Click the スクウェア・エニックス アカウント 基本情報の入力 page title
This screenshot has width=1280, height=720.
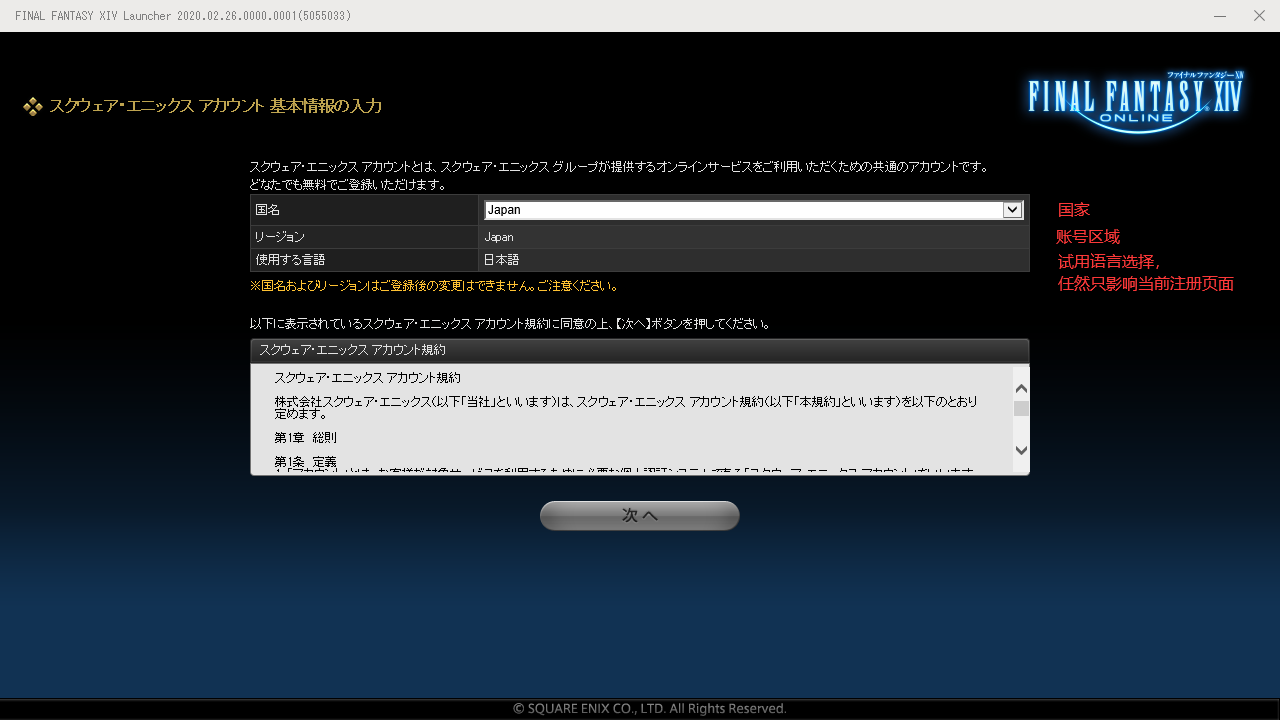(x=215, y=106)
